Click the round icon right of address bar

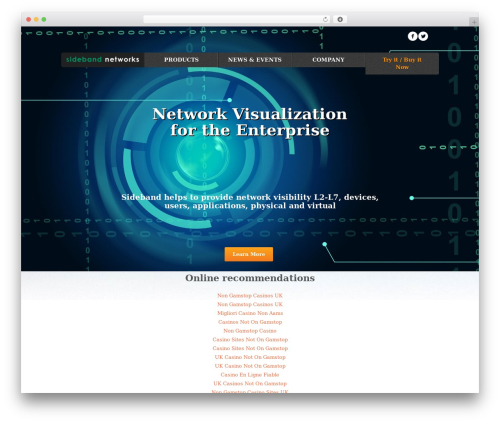[x=340, y=19]
